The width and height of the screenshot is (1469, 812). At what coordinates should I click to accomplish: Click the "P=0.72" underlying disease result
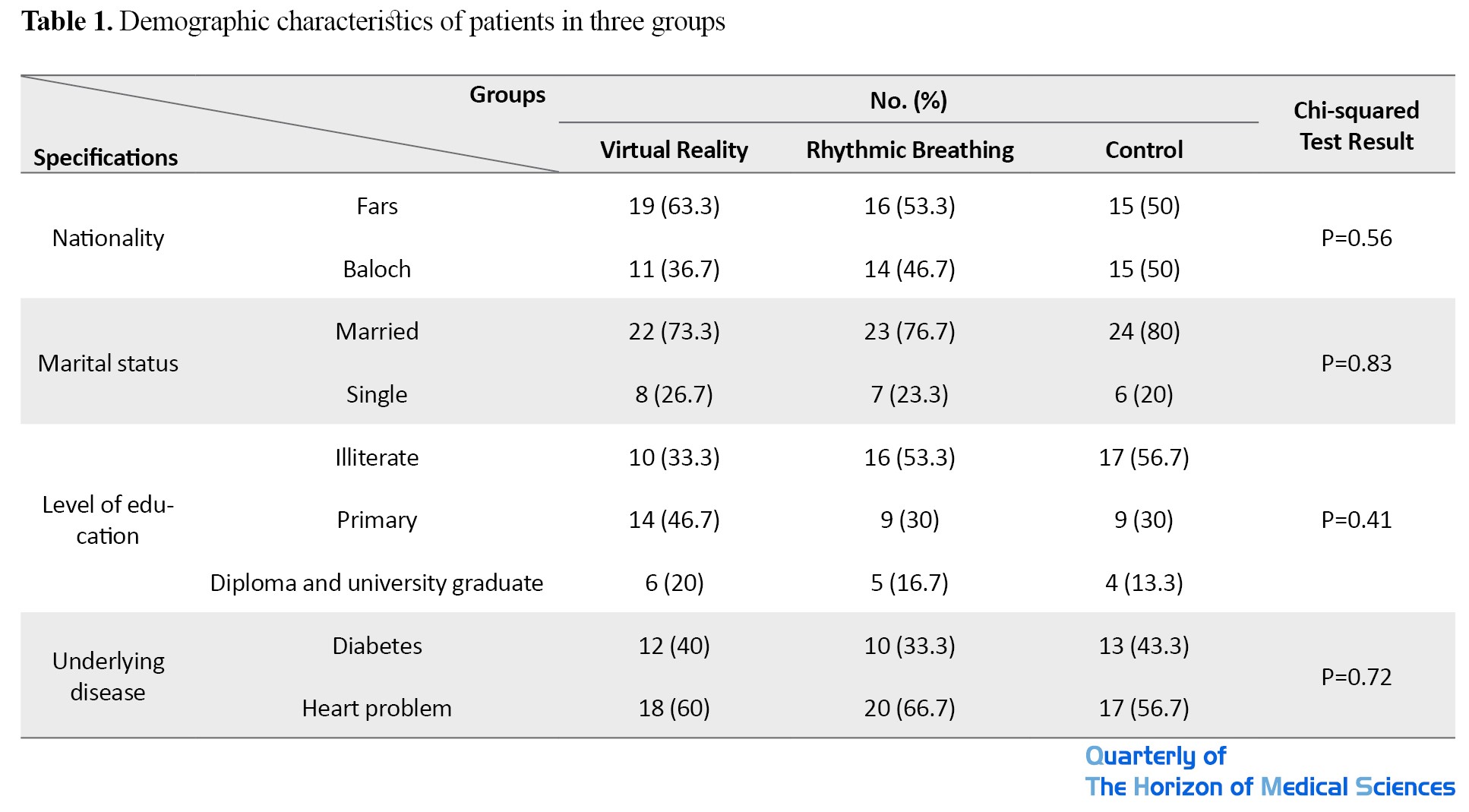pyautogui.click(x=1356, y=676)
